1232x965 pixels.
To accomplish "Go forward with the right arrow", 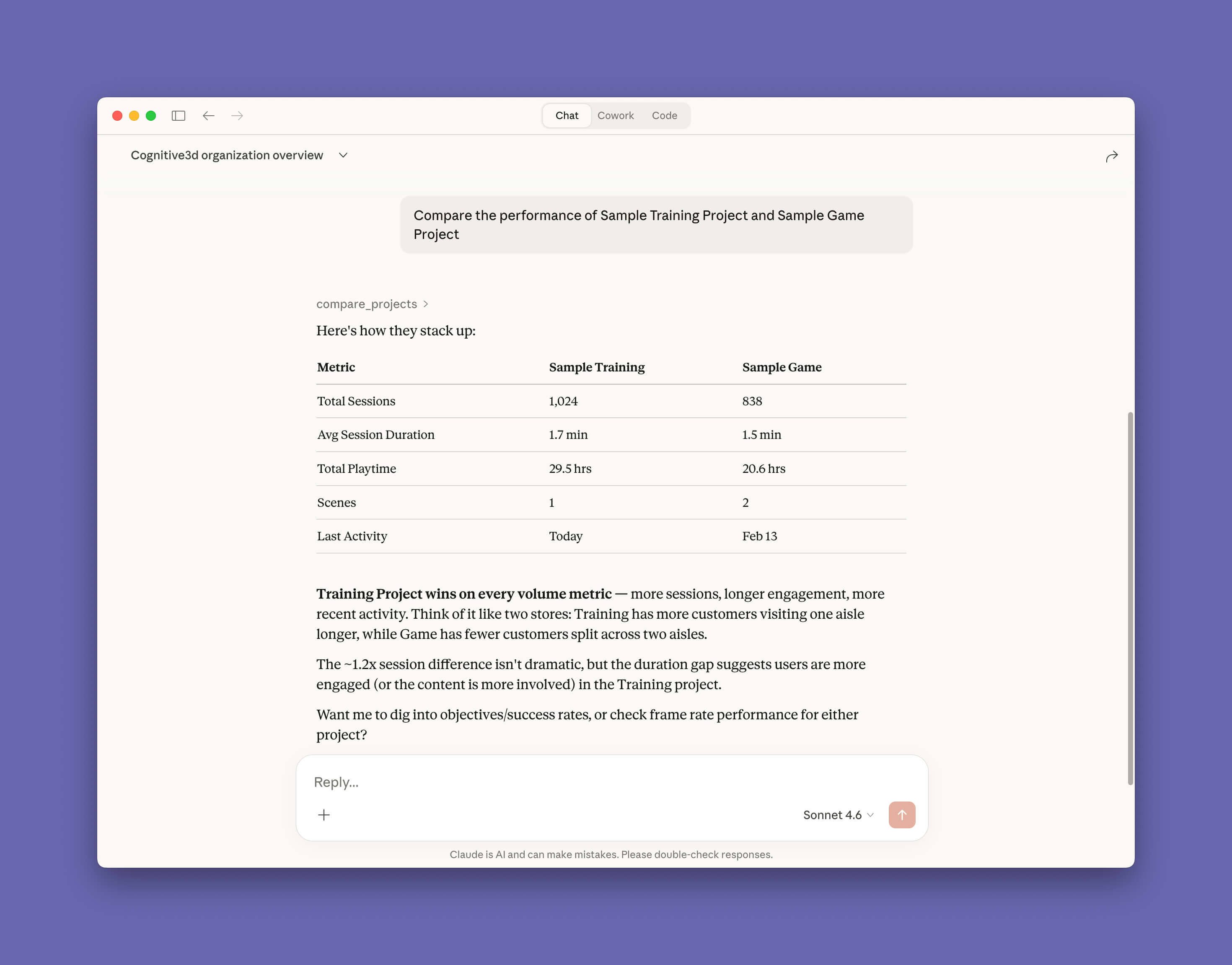I will [237, 116].
